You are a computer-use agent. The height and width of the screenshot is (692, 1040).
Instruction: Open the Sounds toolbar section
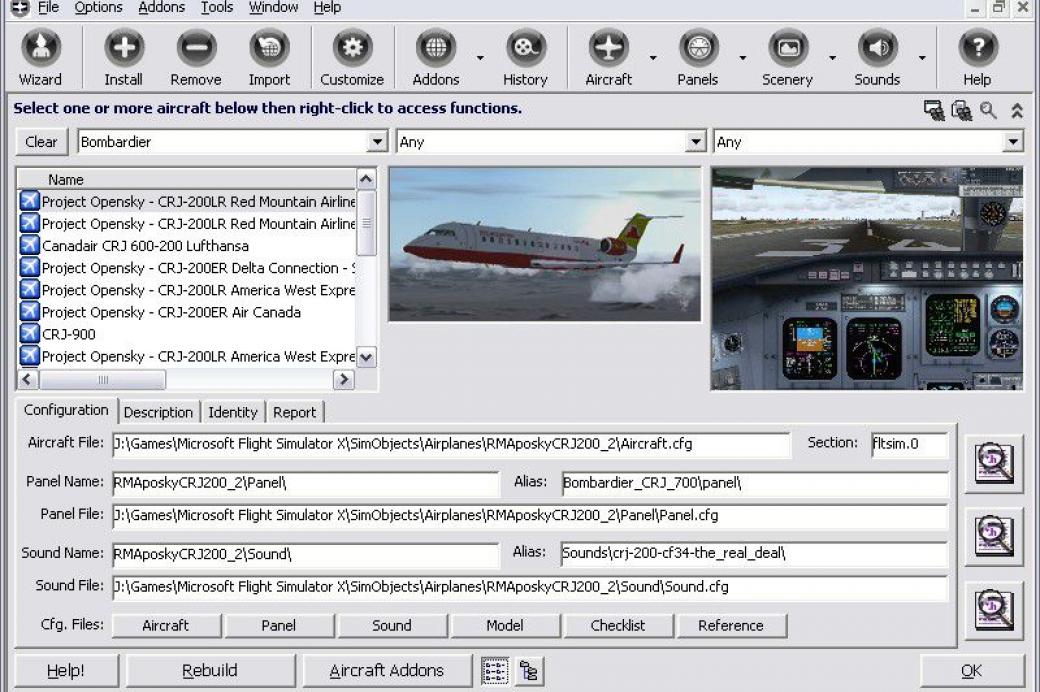click(x=877, y=58)
